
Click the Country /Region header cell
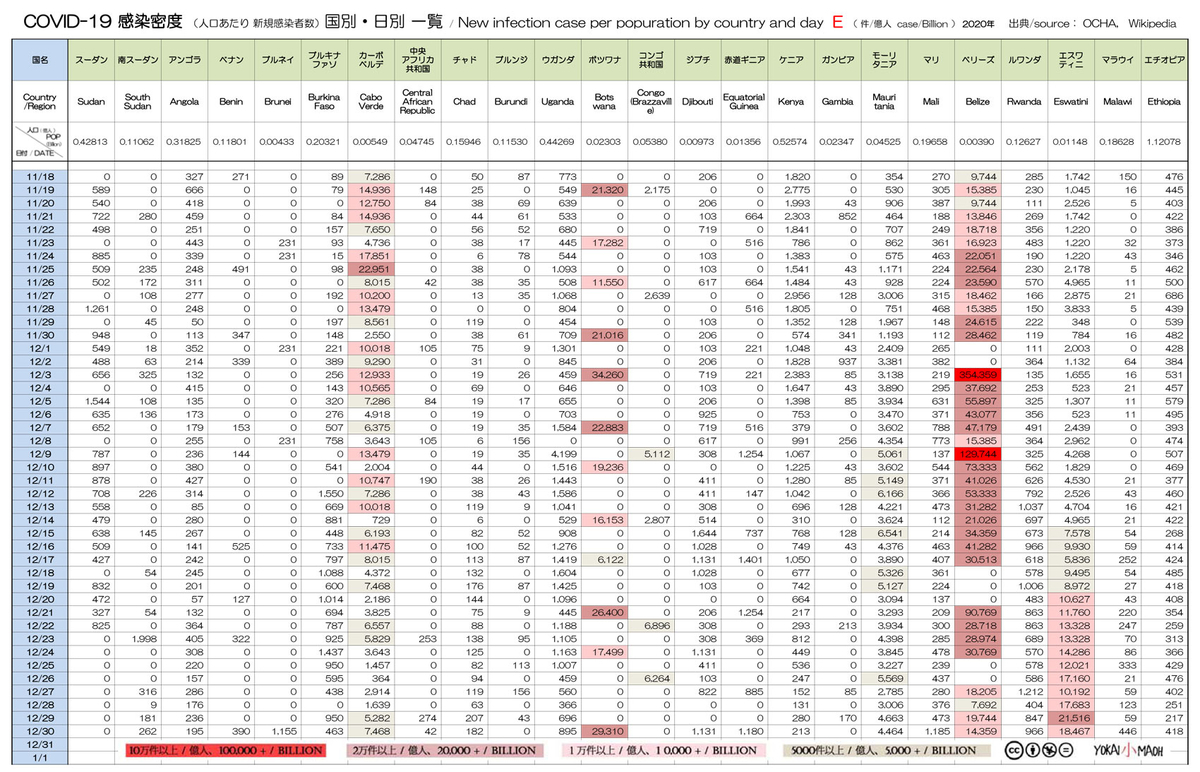41,102
